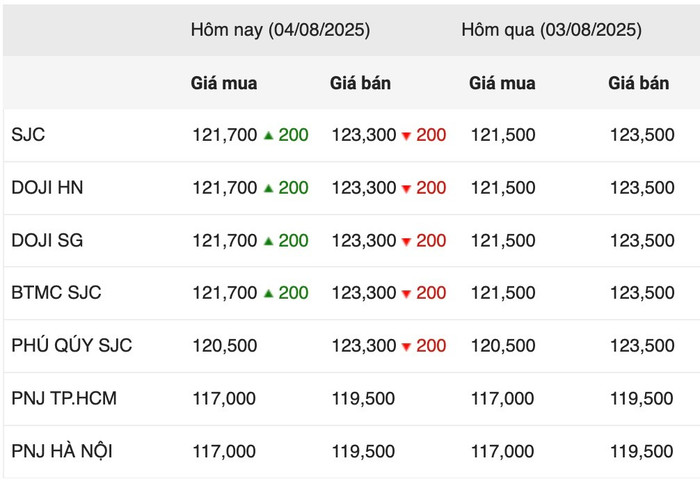Click green up arrow in BTMC SJC row

coord(268,293)
